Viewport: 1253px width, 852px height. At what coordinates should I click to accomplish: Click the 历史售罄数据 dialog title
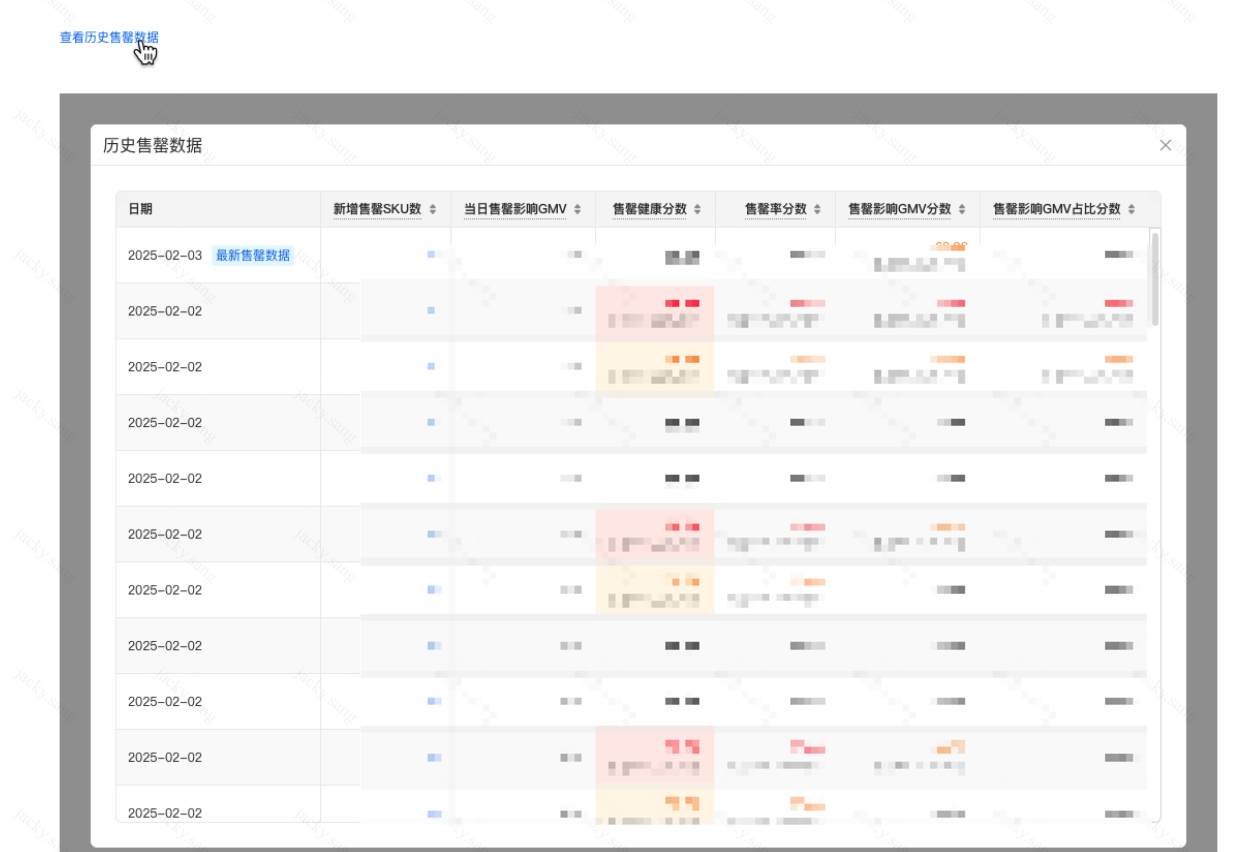[152, 145]
